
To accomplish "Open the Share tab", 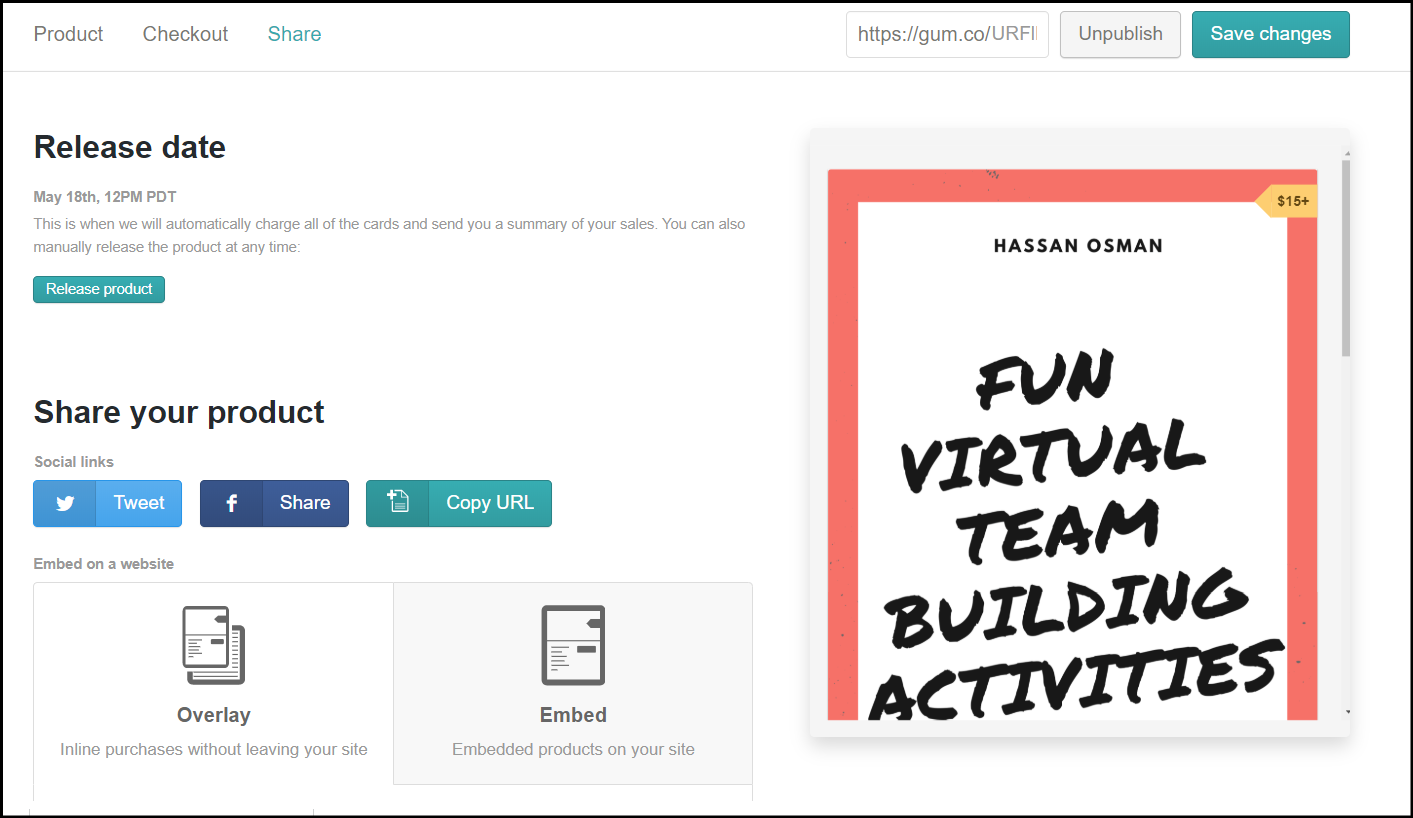I will pos(294,33).
